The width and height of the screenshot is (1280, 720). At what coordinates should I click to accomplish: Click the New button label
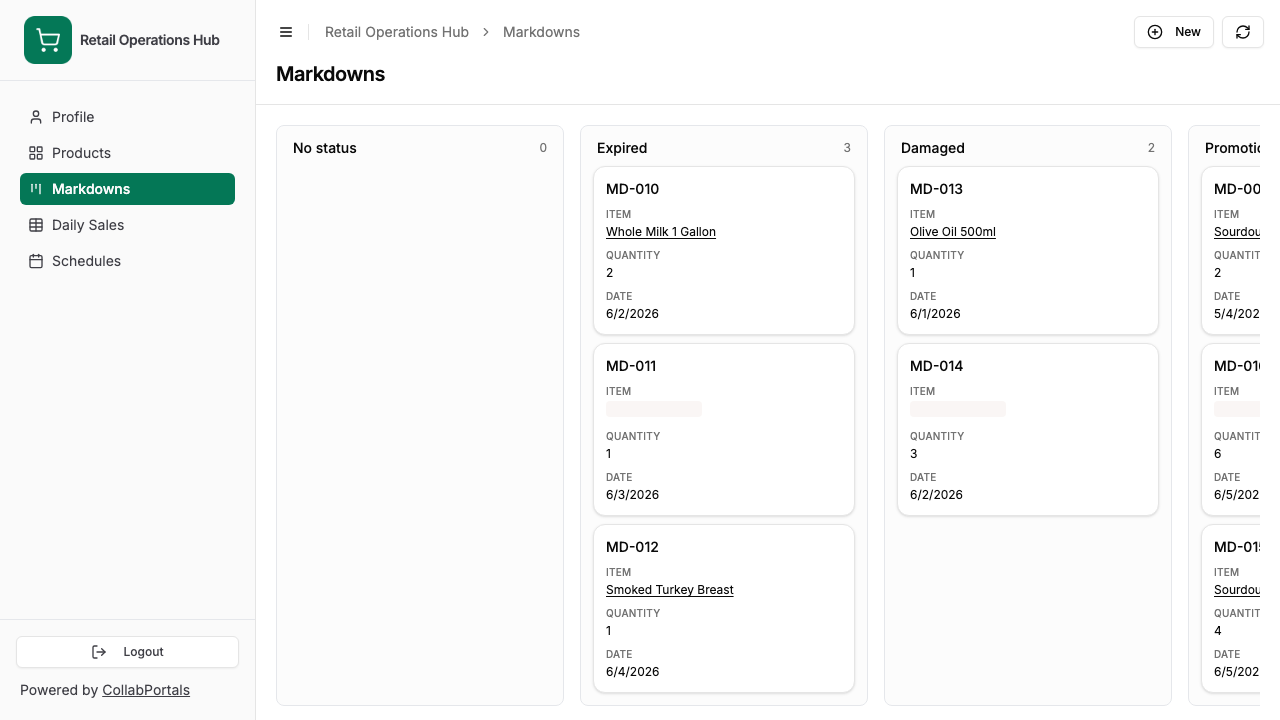pos(1188,32)
